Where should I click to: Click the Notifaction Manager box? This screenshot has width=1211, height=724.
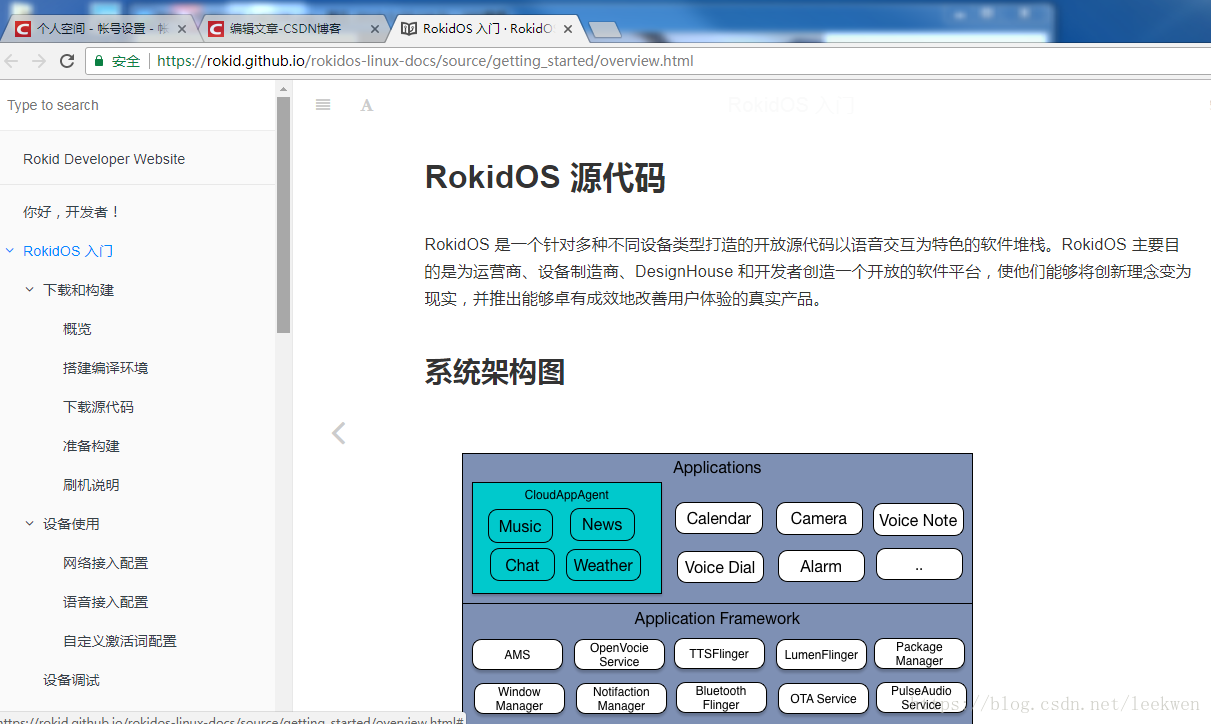621,699
